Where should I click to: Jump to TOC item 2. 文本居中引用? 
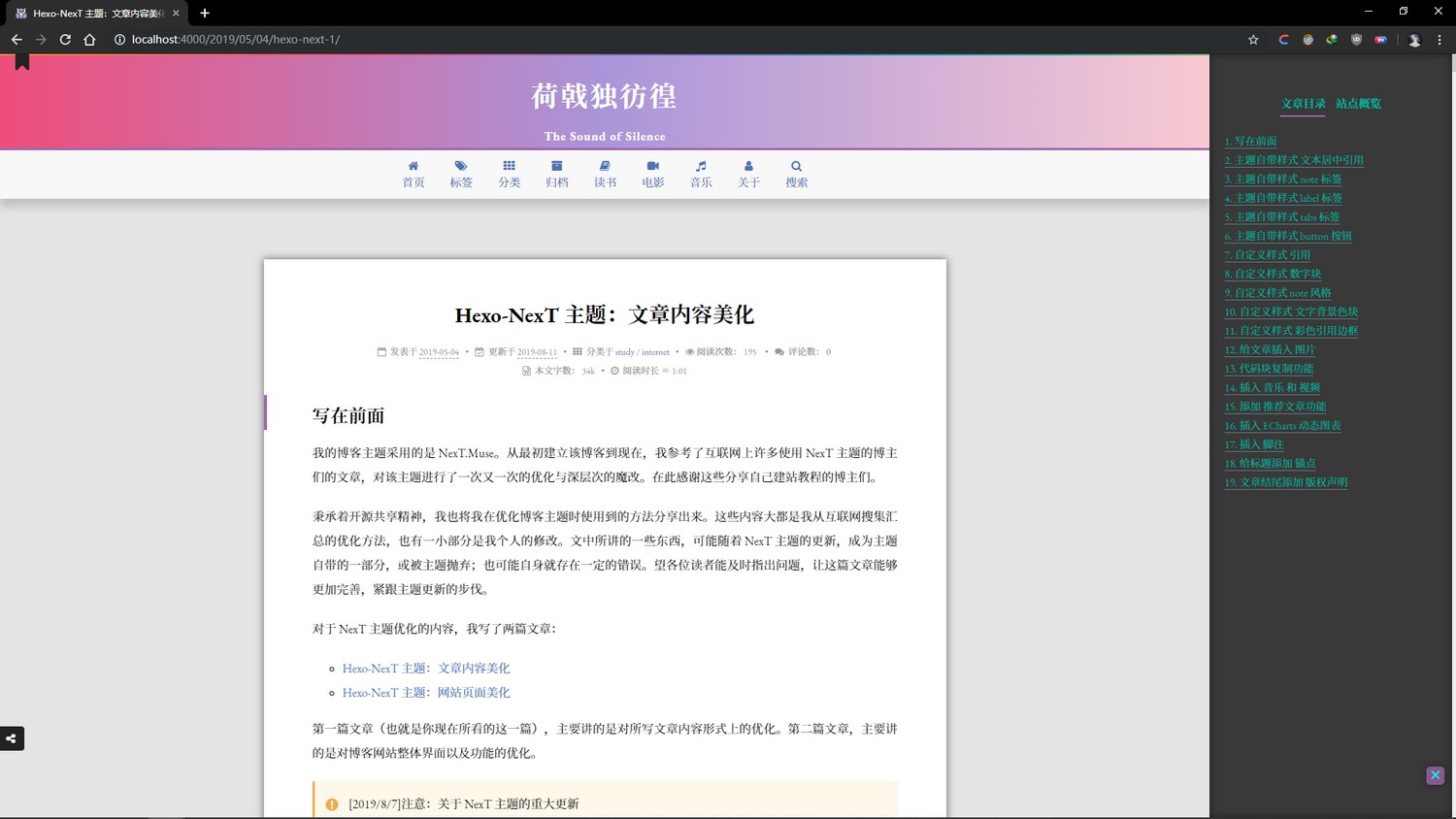tap(1294, 160)
